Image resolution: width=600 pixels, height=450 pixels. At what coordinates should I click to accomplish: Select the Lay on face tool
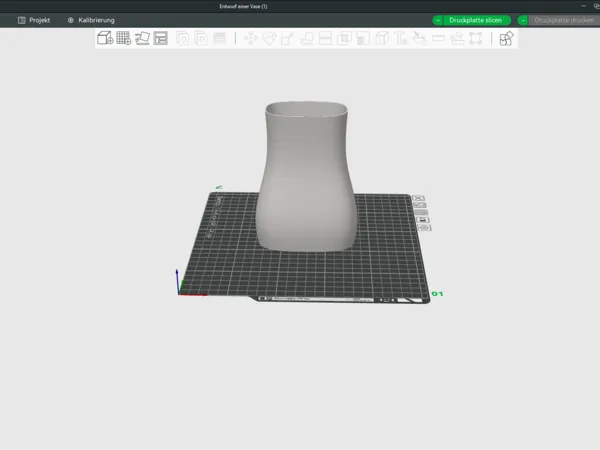tap(307, 38)
